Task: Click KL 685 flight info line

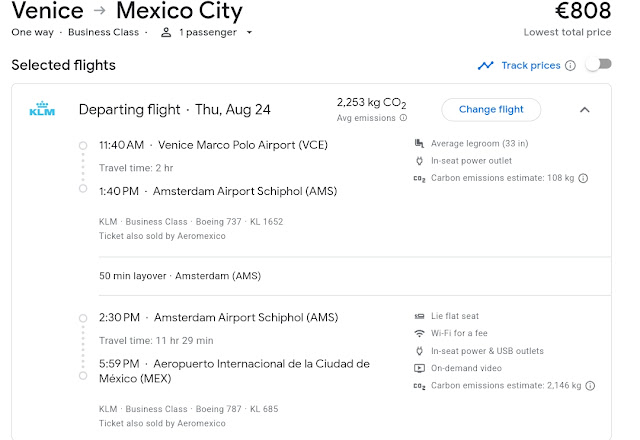Action: [x=188, y=409]
